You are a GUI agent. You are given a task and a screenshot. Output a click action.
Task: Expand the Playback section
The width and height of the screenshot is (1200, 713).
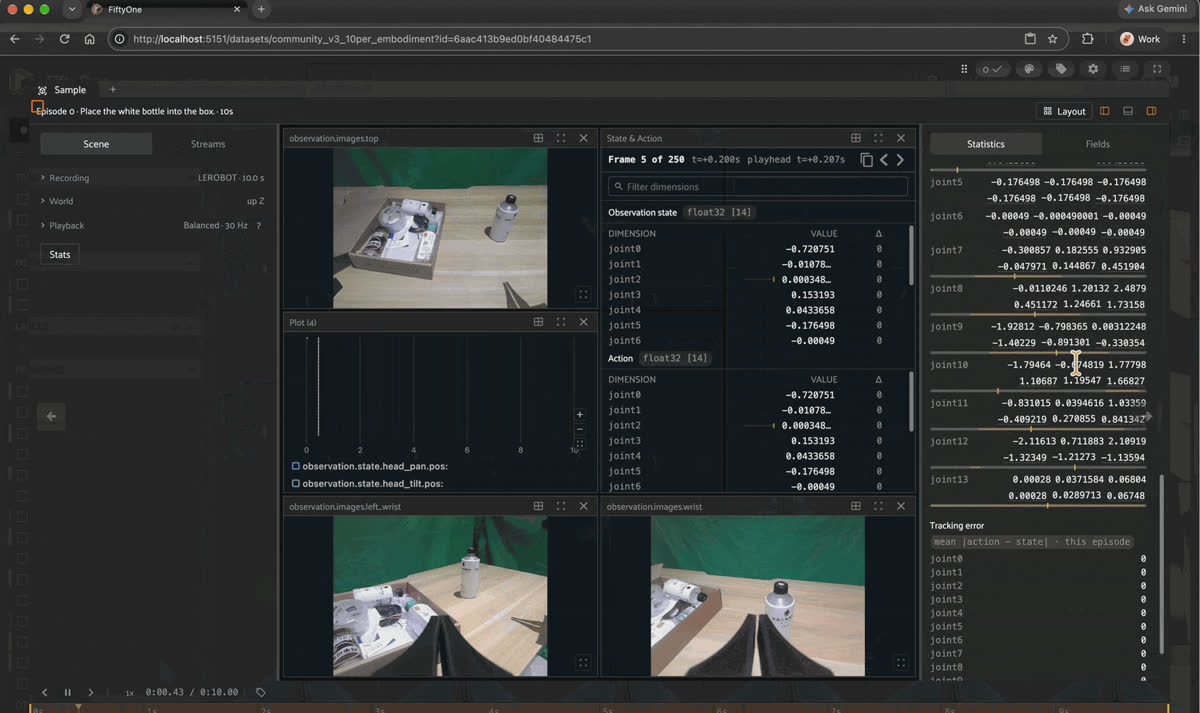(151, 225)
